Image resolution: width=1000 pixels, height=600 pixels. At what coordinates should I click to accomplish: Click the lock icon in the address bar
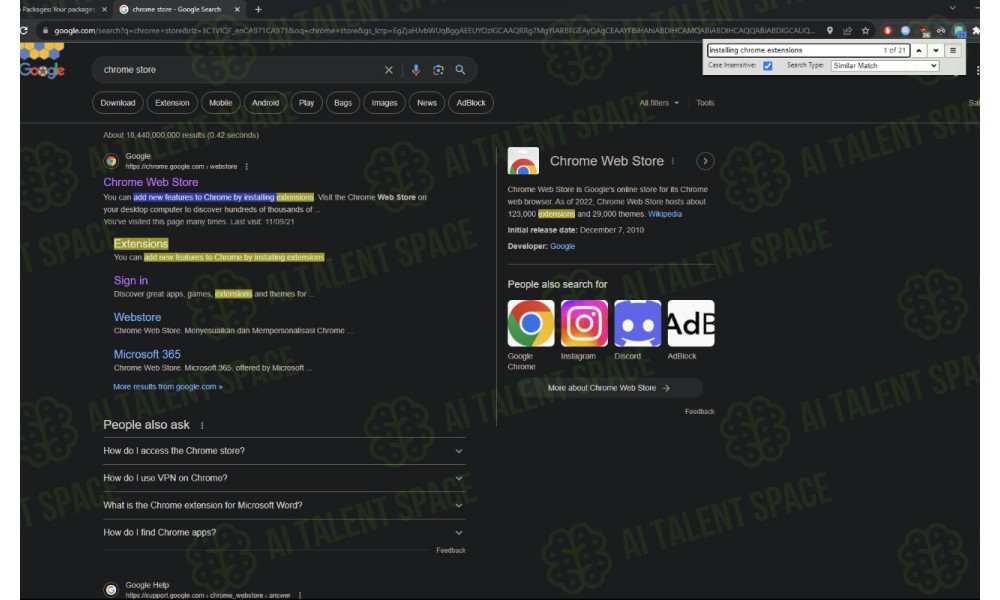click(45, 30)
